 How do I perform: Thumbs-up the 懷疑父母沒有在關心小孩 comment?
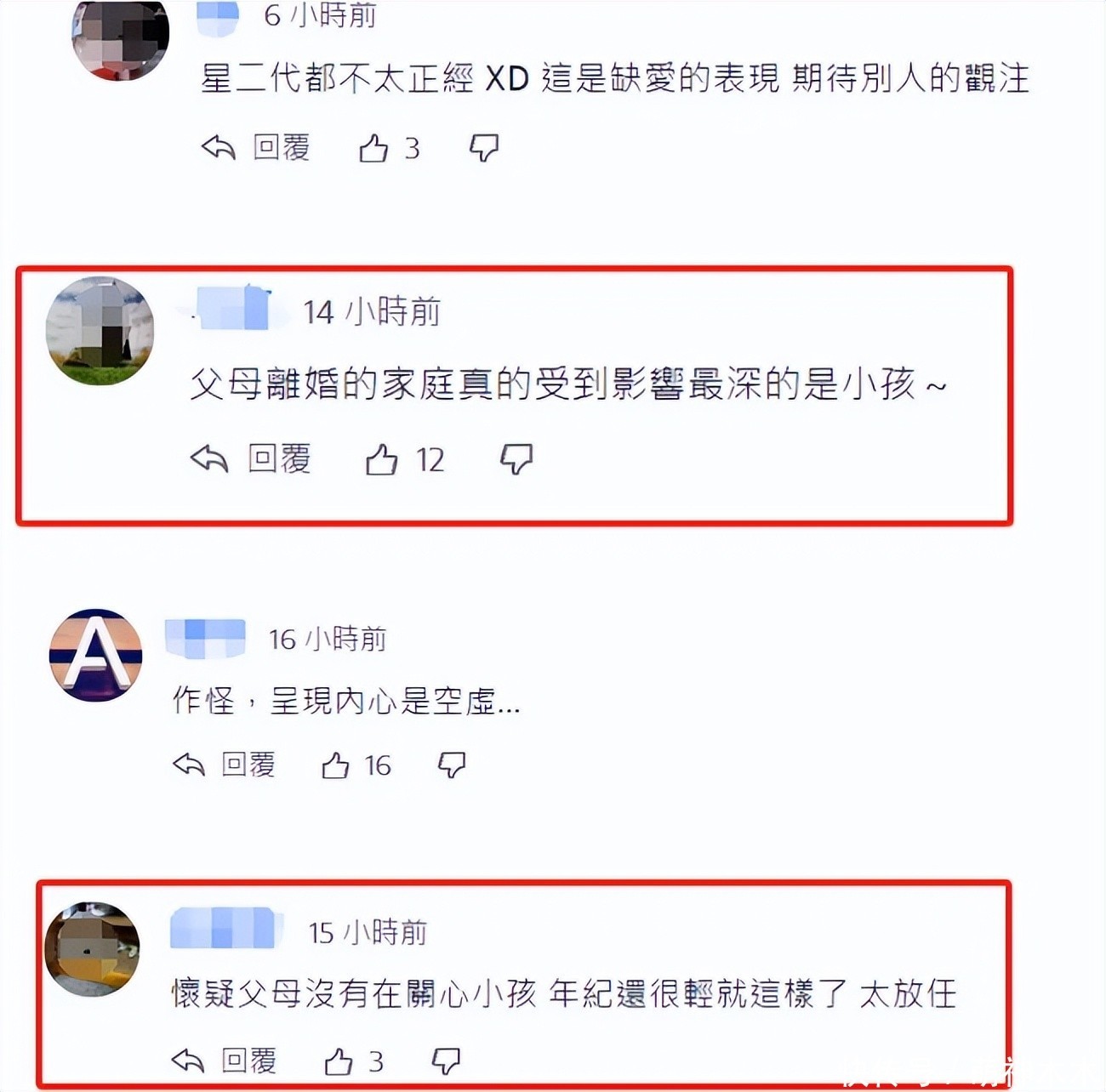(x=339, y=1061)
